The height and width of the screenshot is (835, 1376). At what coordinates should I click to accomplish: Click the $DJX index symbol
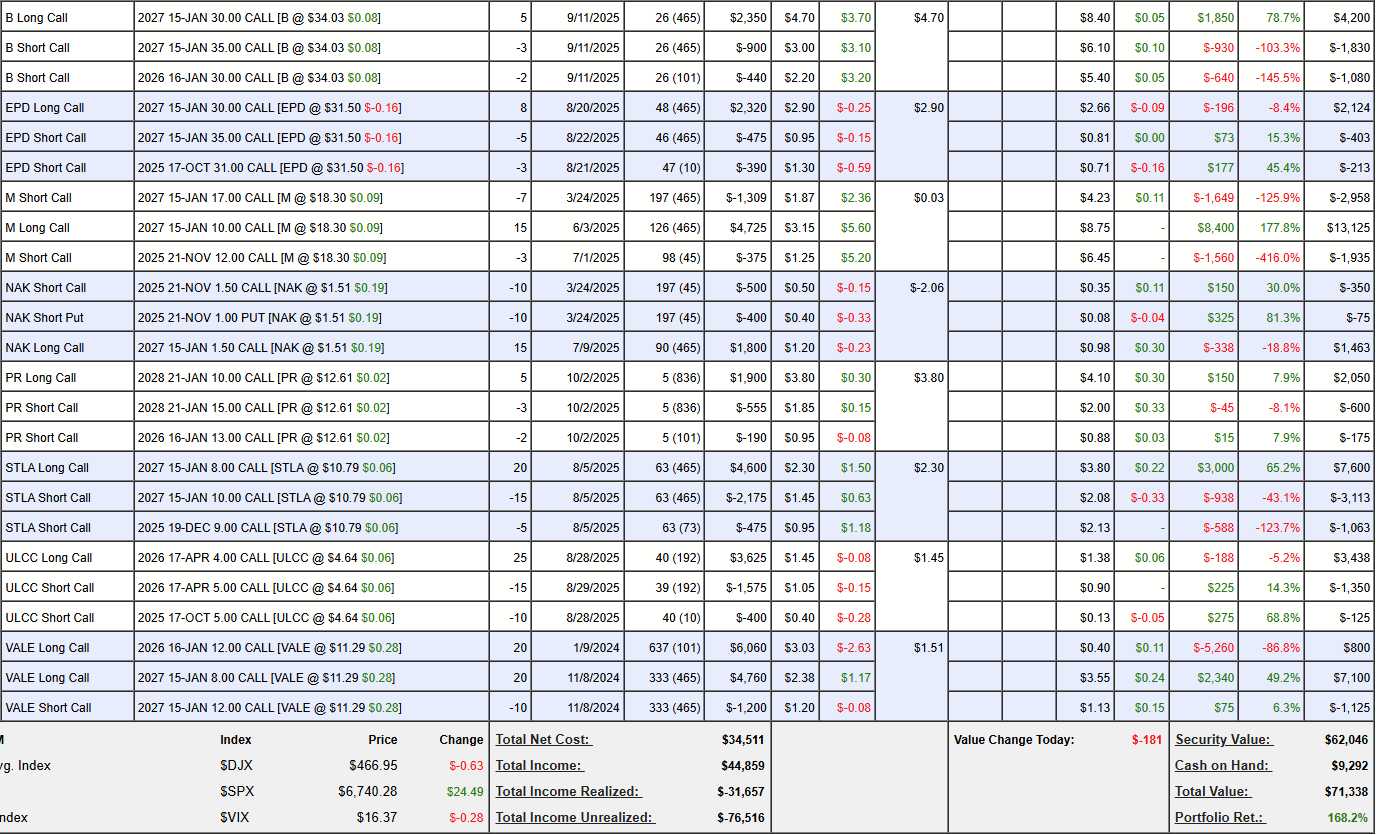235,766
